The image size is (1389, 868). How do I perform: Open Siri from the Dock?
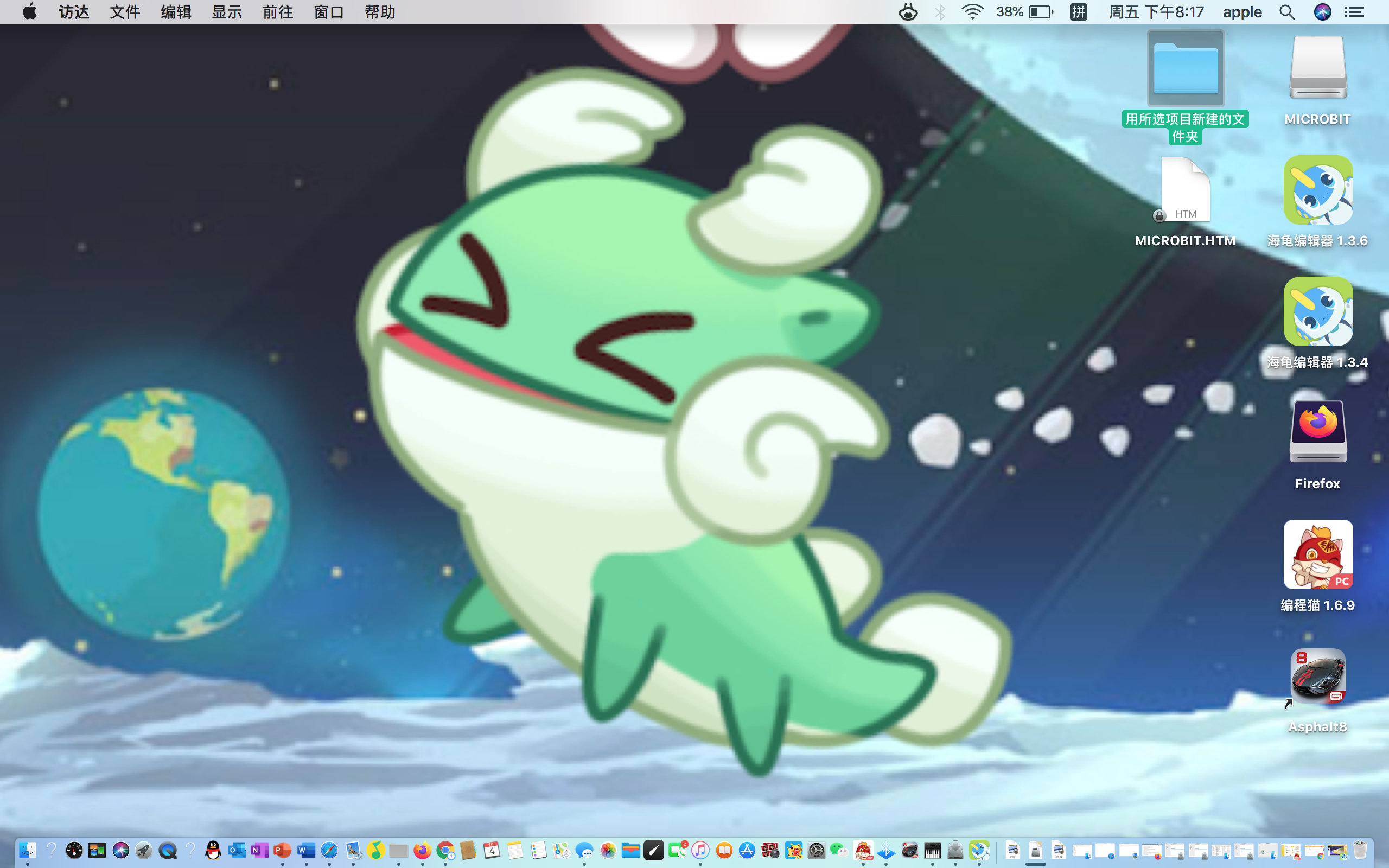[x=120, y=850]
